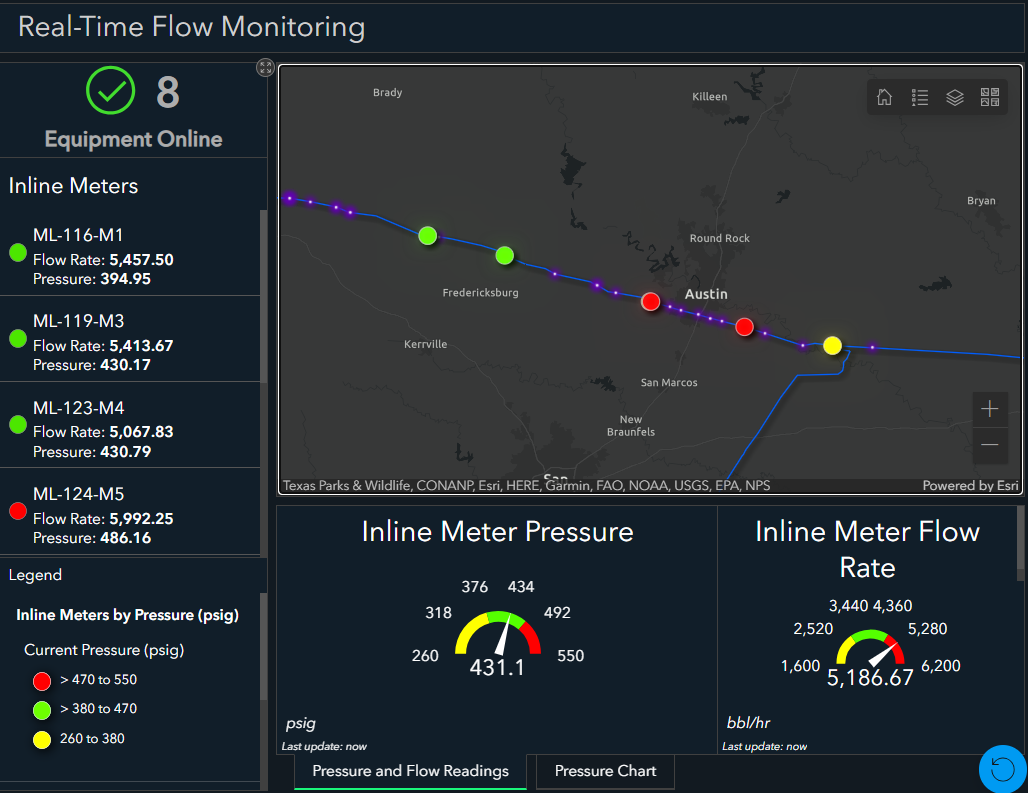Select meter ML-119-M3 in the list
This screenshot has height=793, width=1028.
click(x=130, y=339)
